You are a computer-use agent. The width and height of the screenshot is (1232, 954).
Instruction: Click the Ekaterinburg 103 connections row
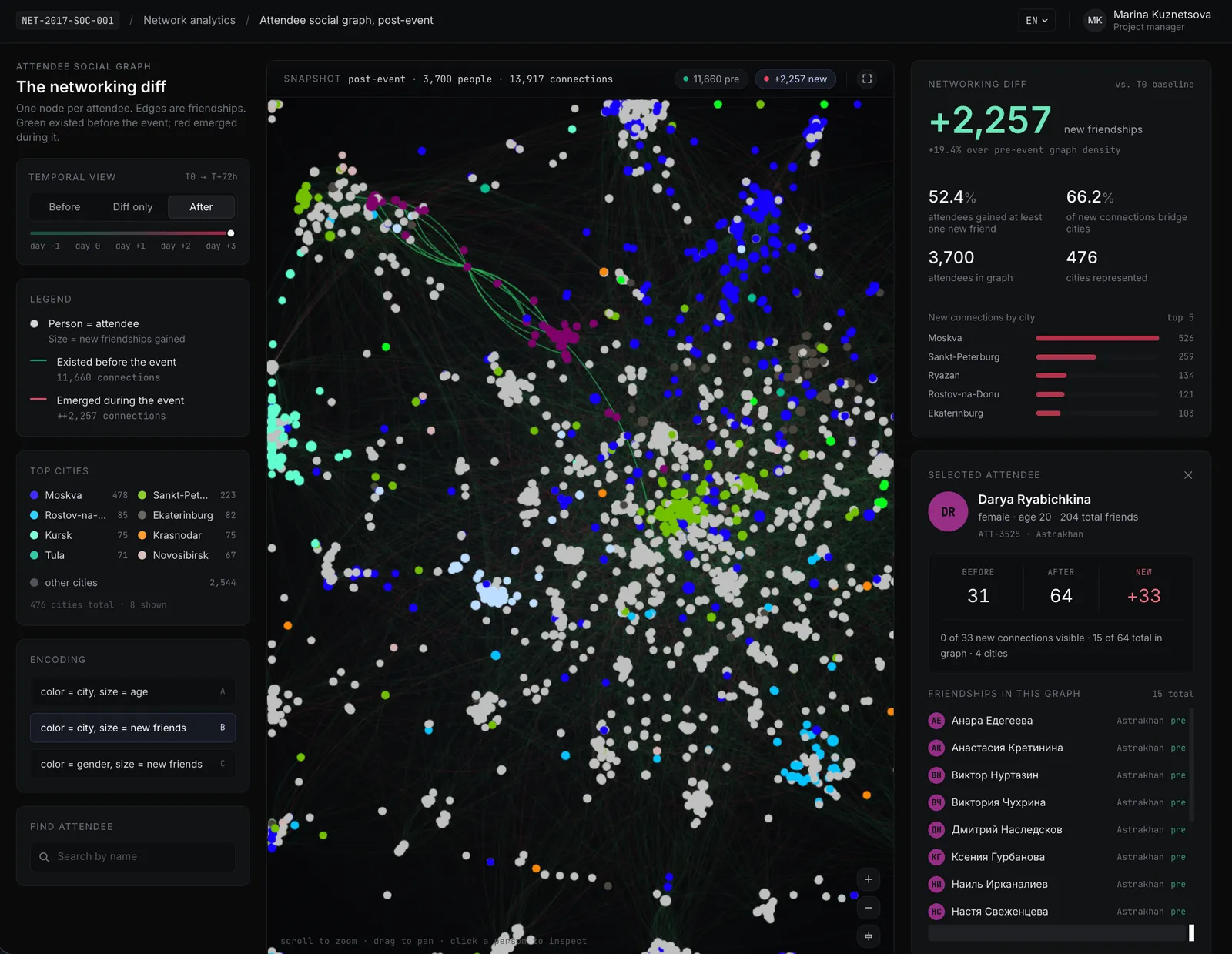click(x=1061, y=413)
